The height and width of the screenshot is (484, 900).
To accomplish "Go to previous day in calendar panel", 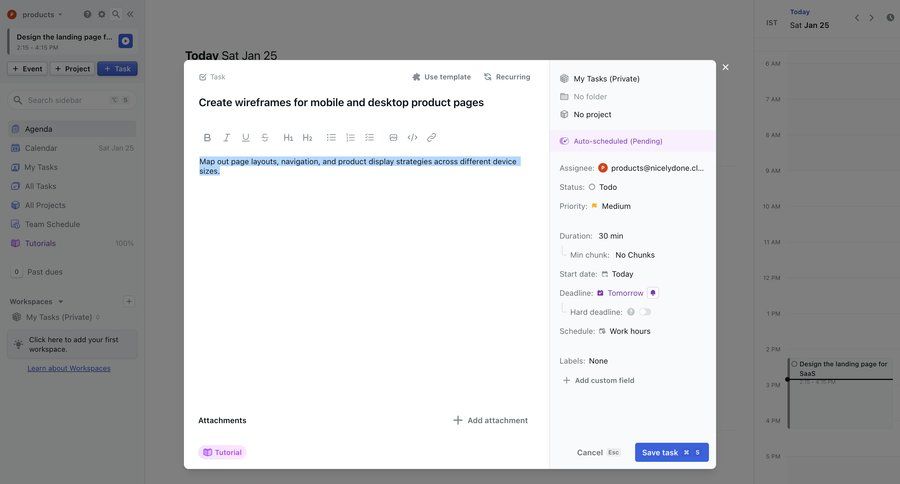I will 857,18.
